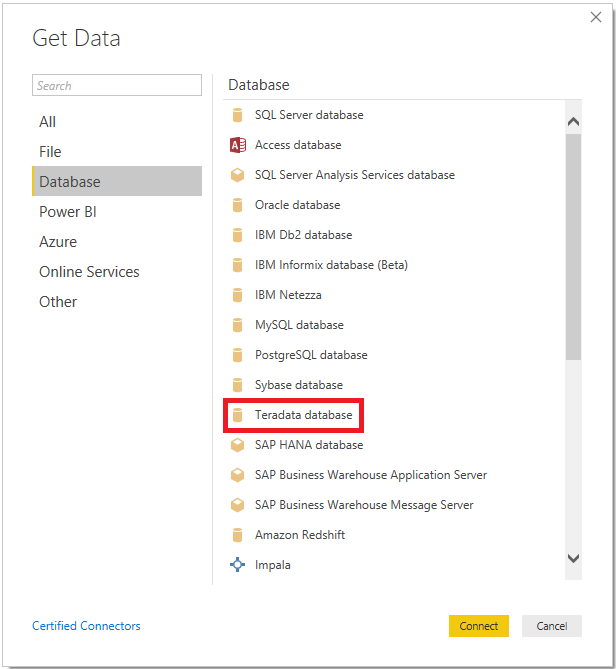
Task: Select the File category
Action: (x=117, y=152)
